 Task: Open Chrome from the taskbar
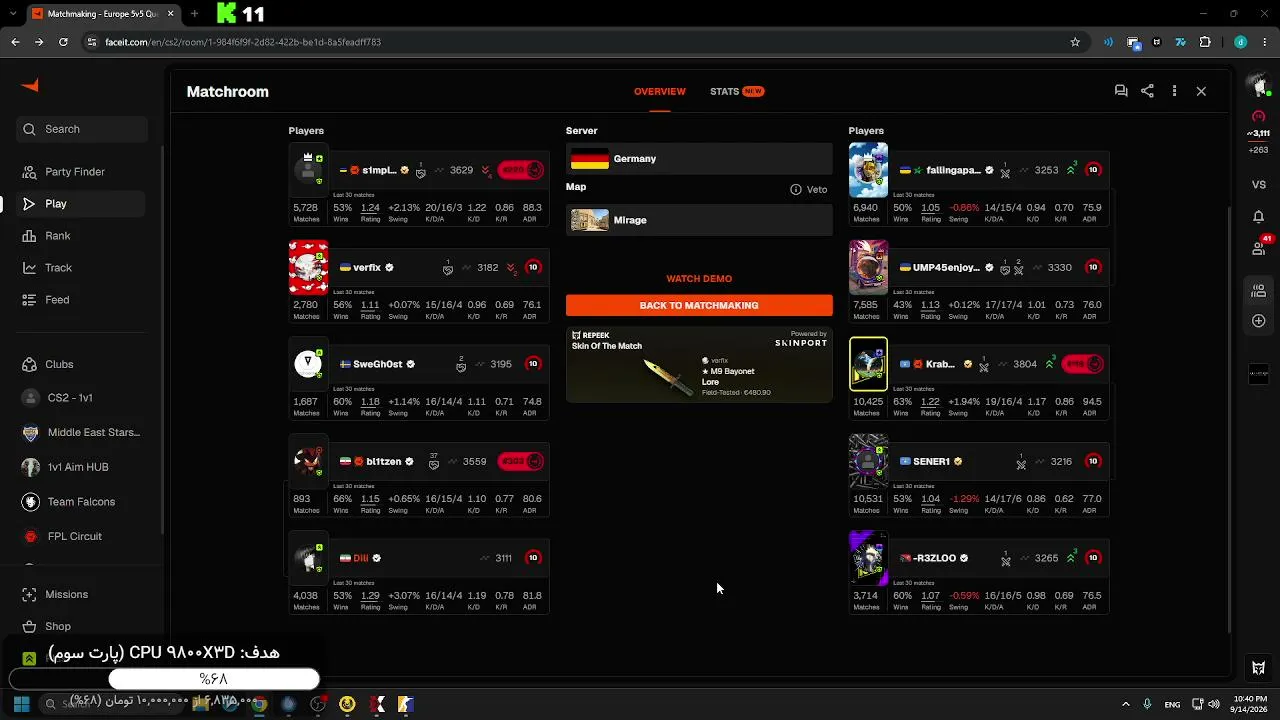[x=259, y=704]
